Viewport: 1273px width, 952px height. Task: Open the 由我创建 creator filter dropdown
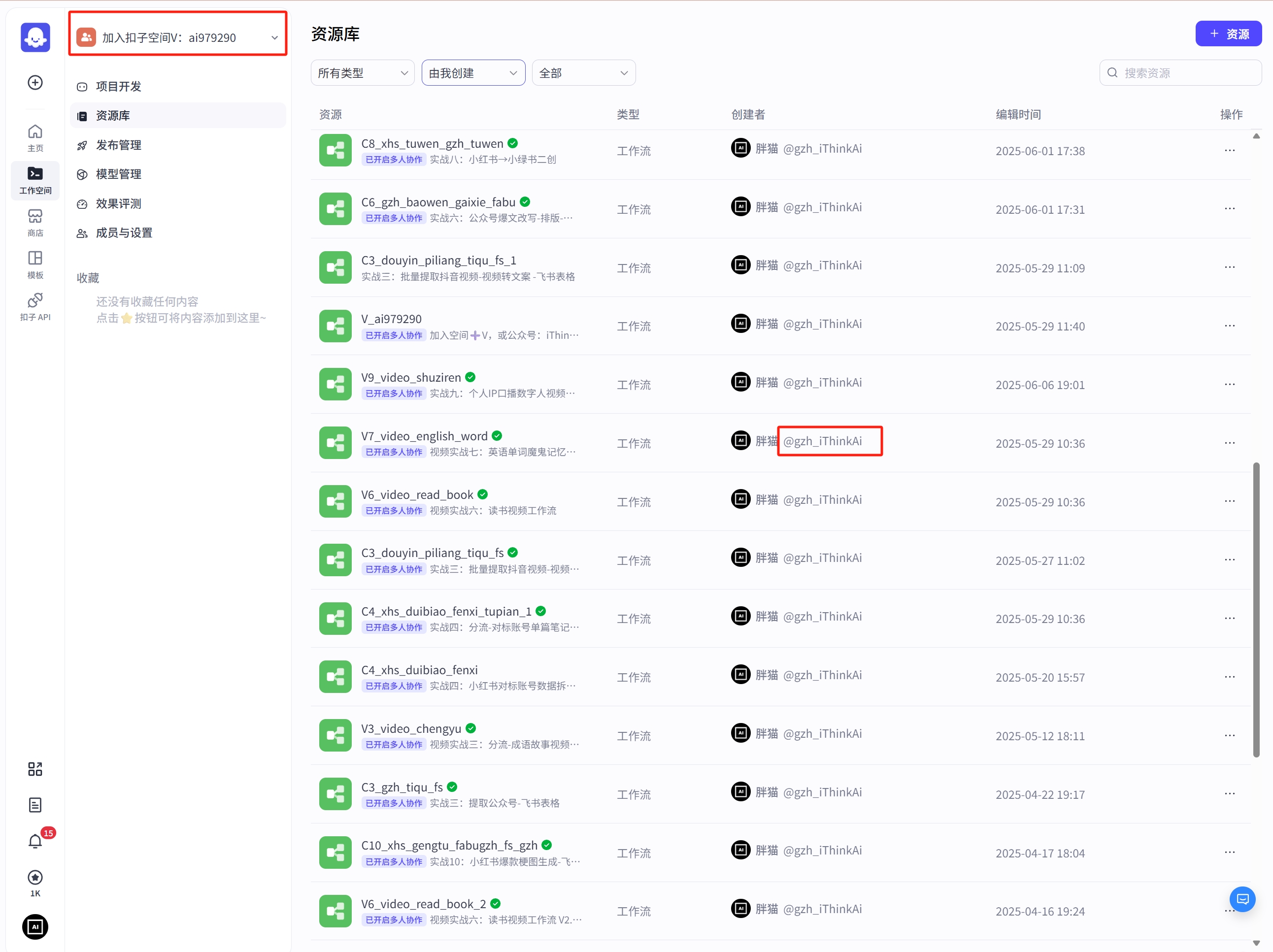tap(472, 73)
